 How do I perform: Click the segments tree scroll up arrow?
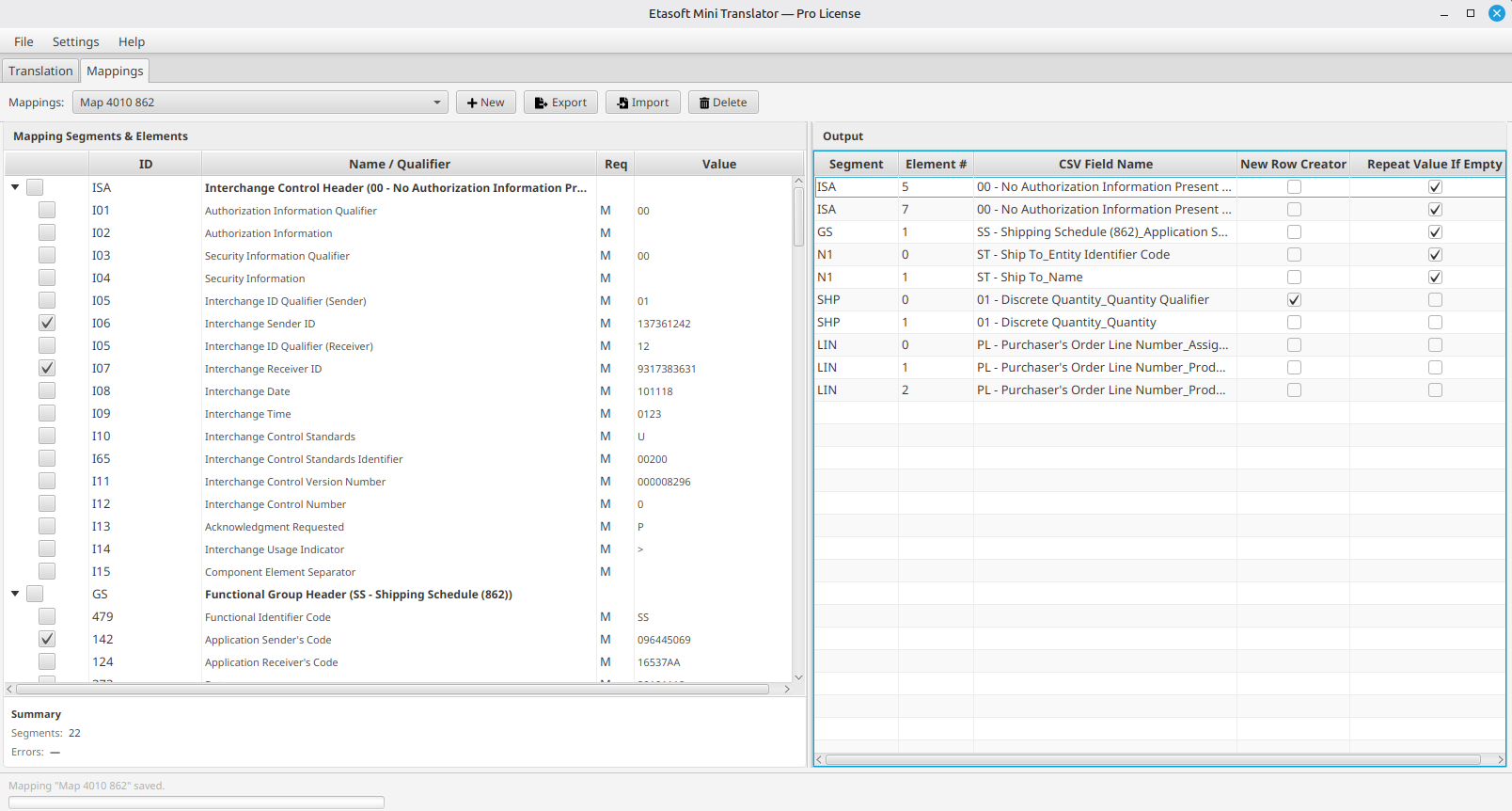(798, 182)
